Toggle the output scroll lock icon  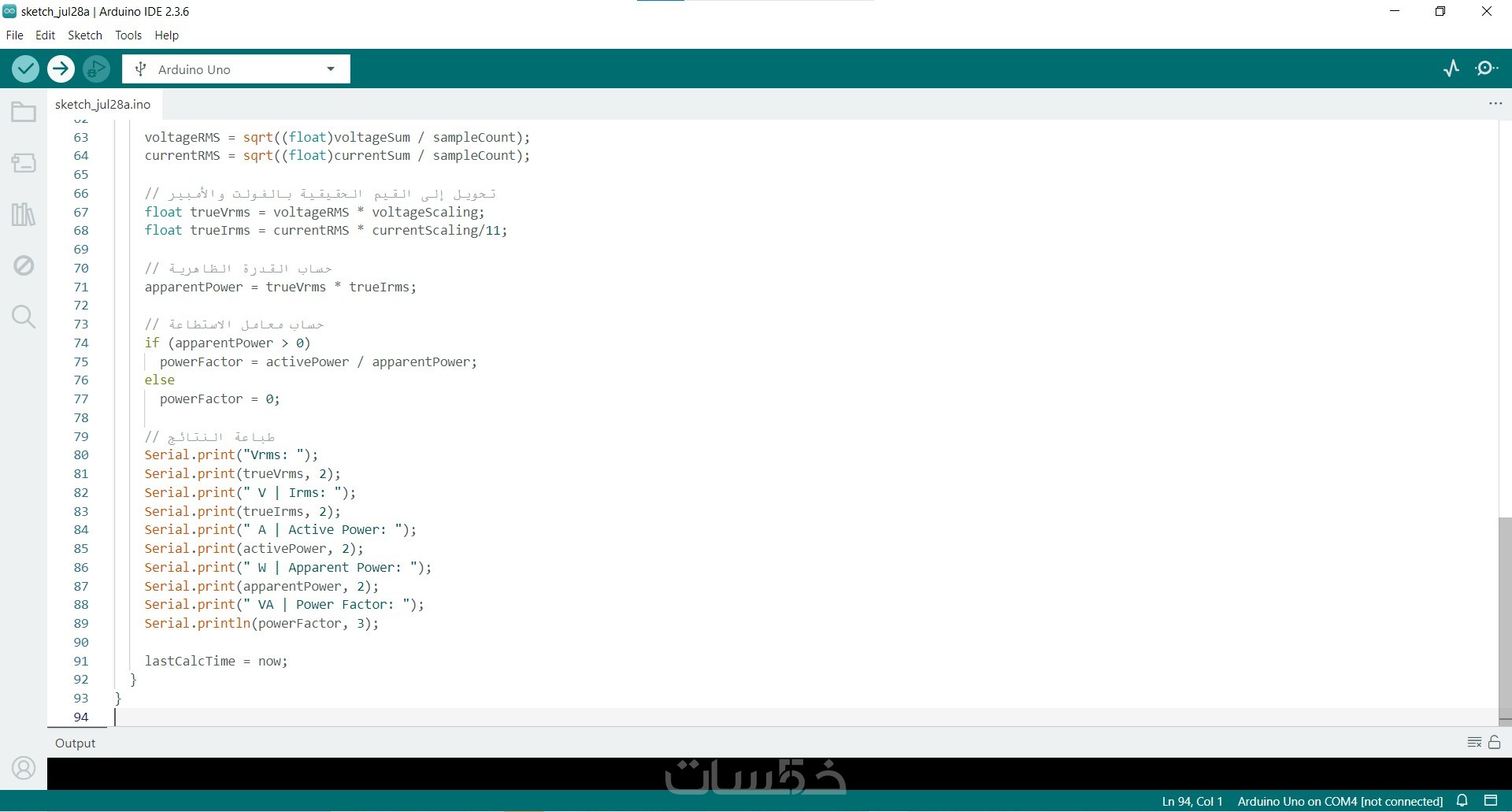[1495, 742]
